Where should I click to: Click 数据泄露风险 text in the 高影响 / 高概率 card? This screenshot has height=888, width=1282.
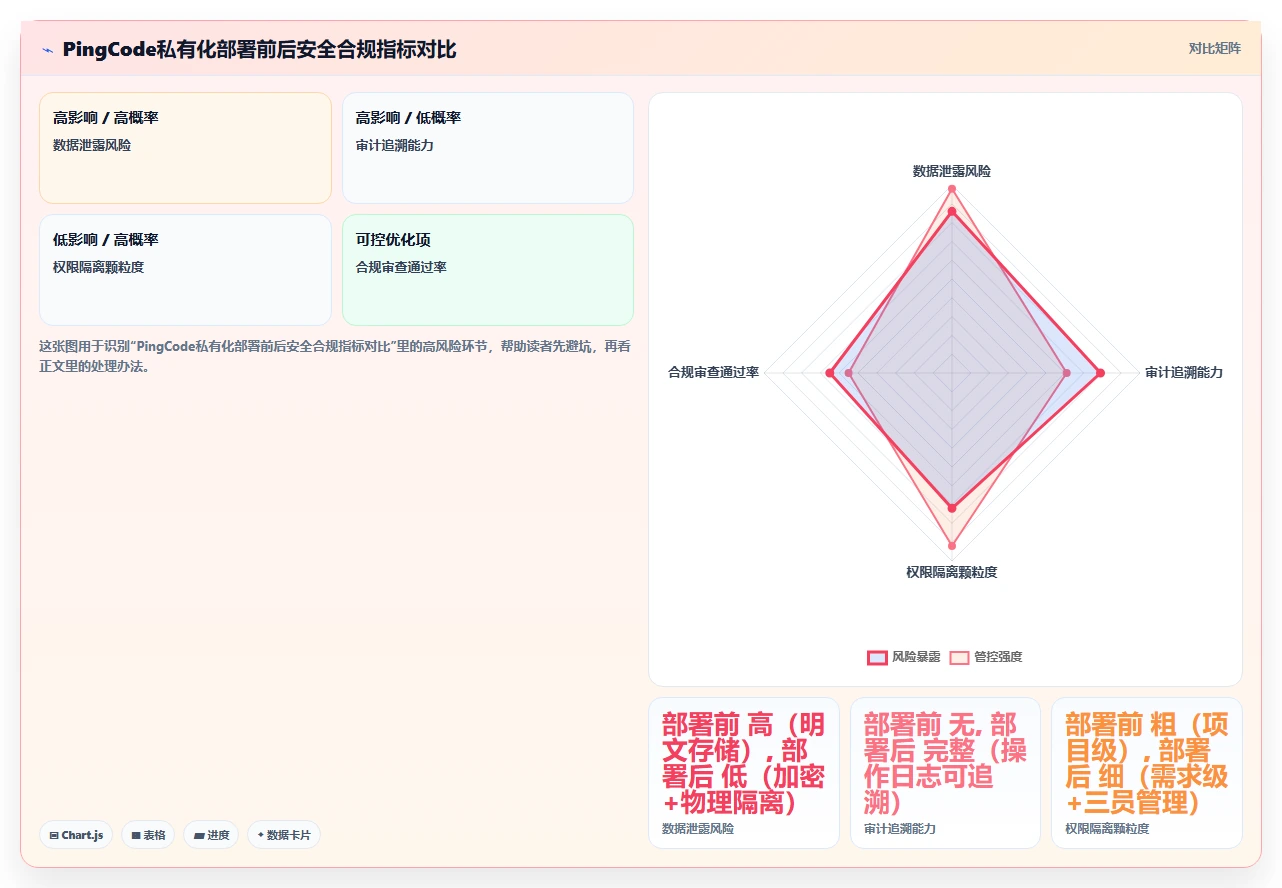click(92, 145)
